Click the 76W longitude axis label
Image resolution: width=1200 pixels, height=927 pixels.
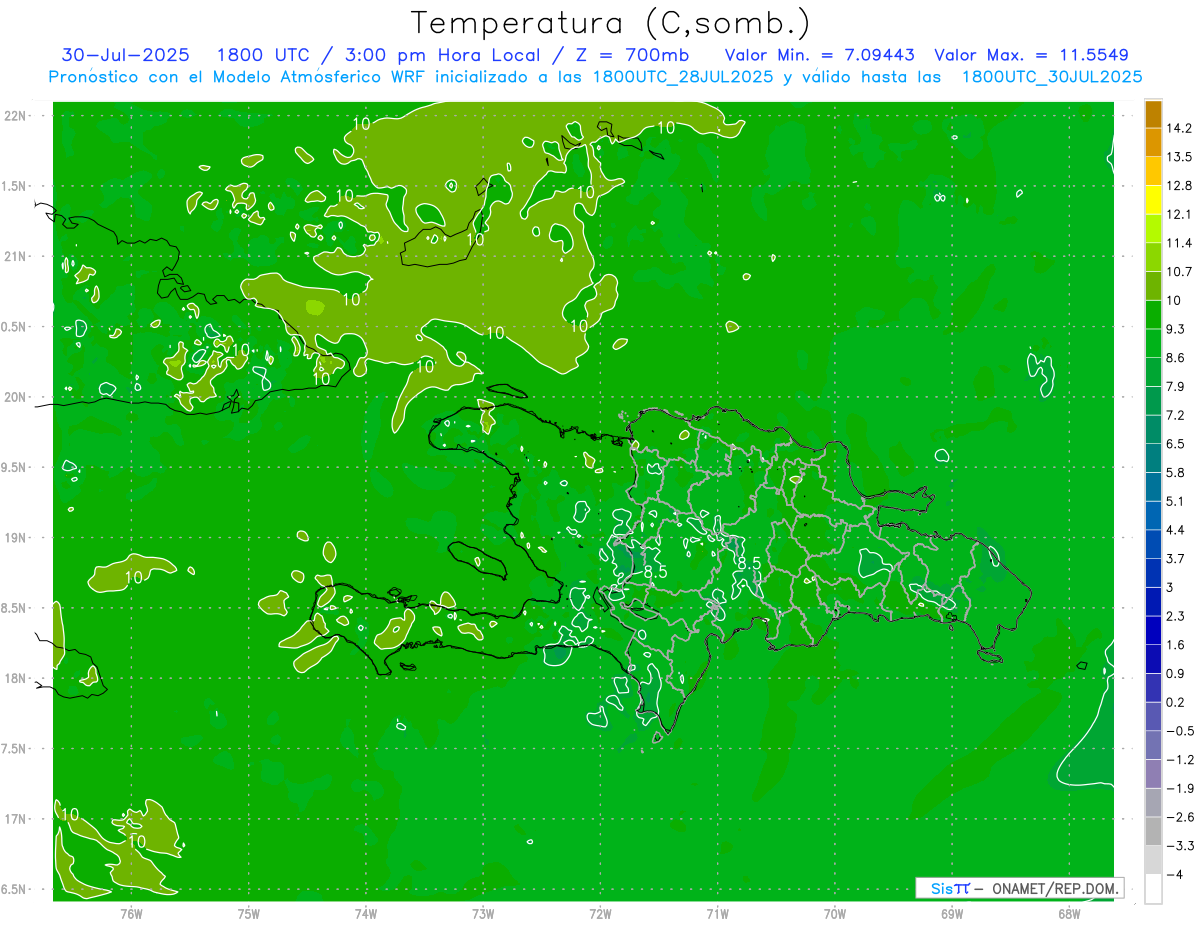click(x=131, y=913)
